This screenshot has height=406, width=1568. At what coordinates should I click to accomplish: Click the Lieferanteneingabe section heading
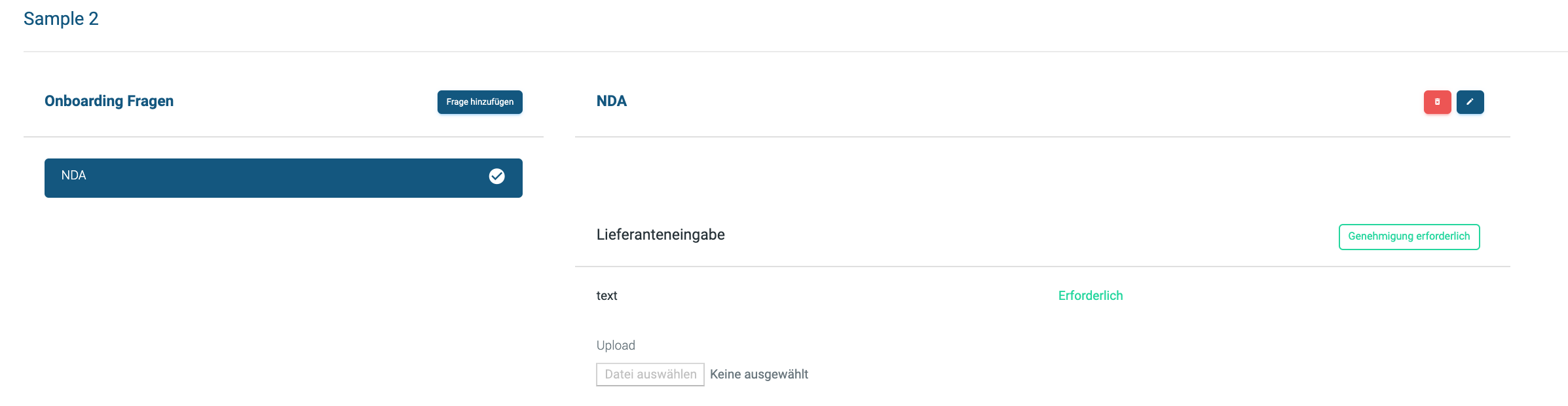[660, 234]
